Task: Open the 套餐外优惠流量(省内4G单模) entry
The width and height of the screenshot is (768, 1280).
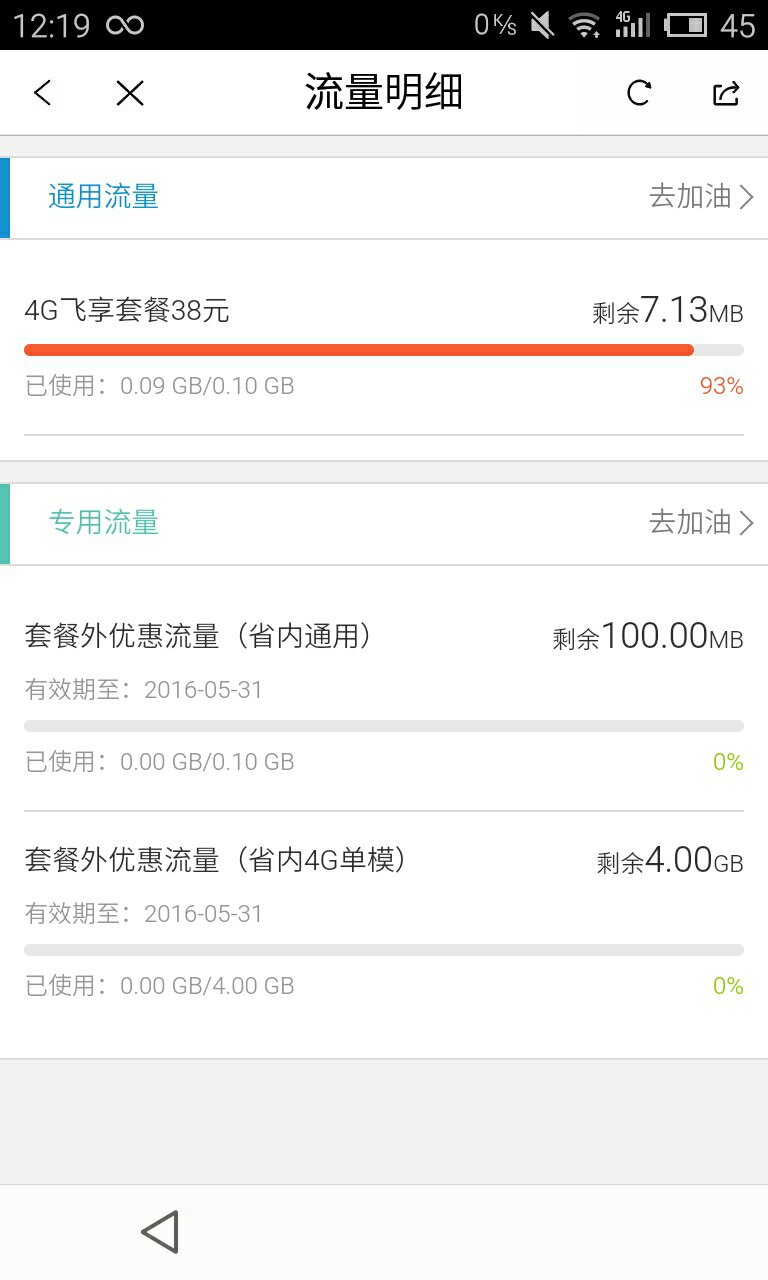Action: coord(215,860)
